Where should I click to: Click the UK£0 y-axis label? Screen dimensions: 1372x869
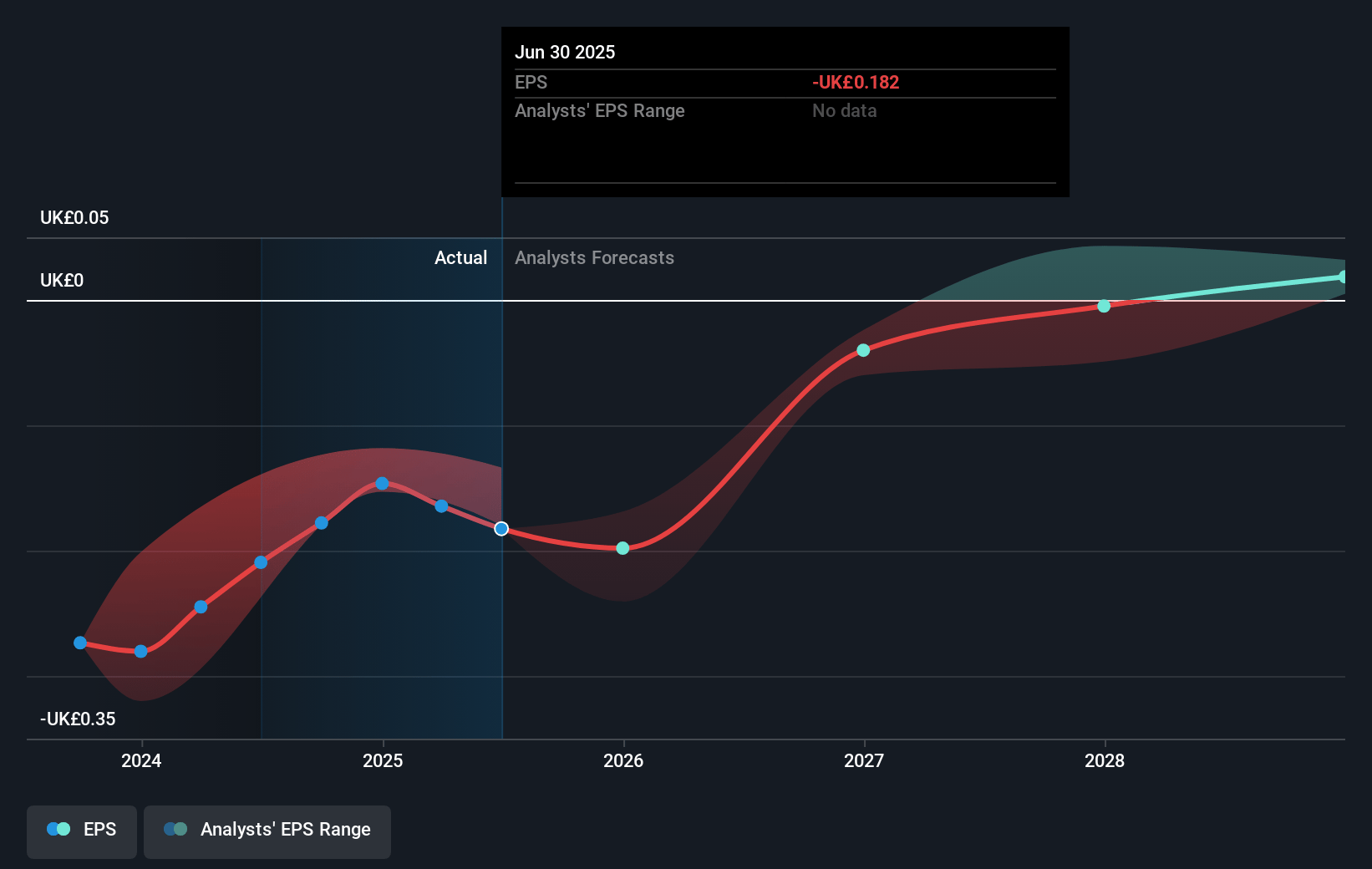pyautogui.click(x=62, y=281)
